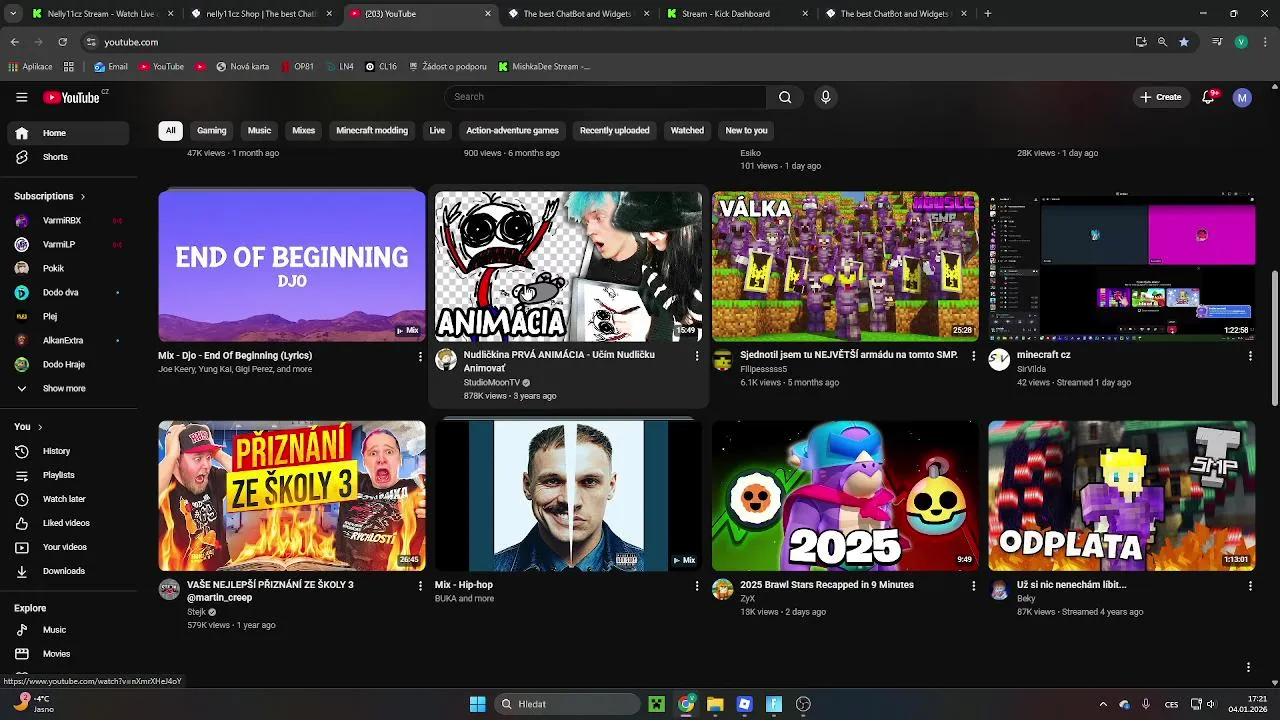The width and height of the screenshot is (1280, 720).
Task: Open the YouTube account avatar menu
Action: coord(1242,97)
